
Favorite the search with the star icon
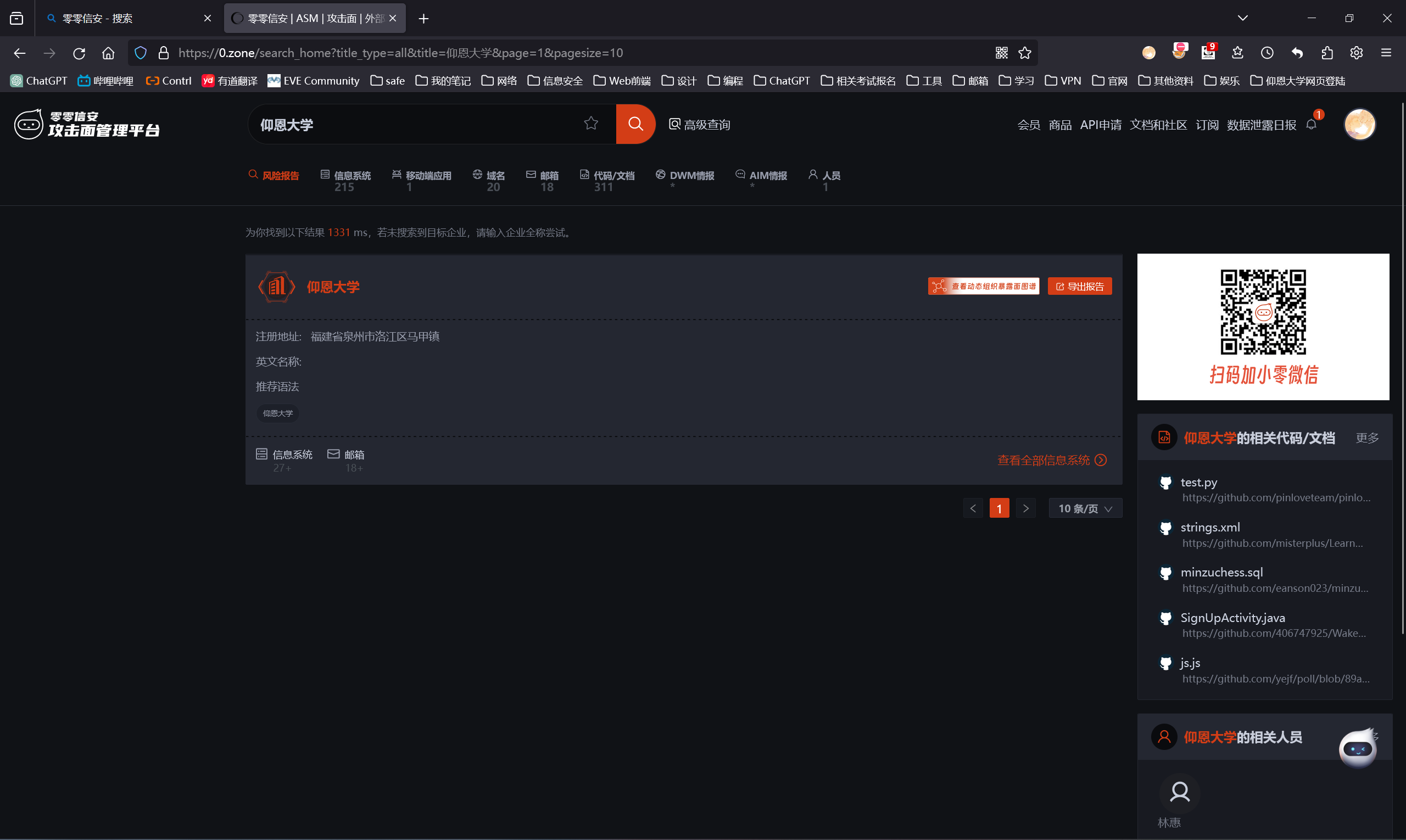click(x=590, y=124)
